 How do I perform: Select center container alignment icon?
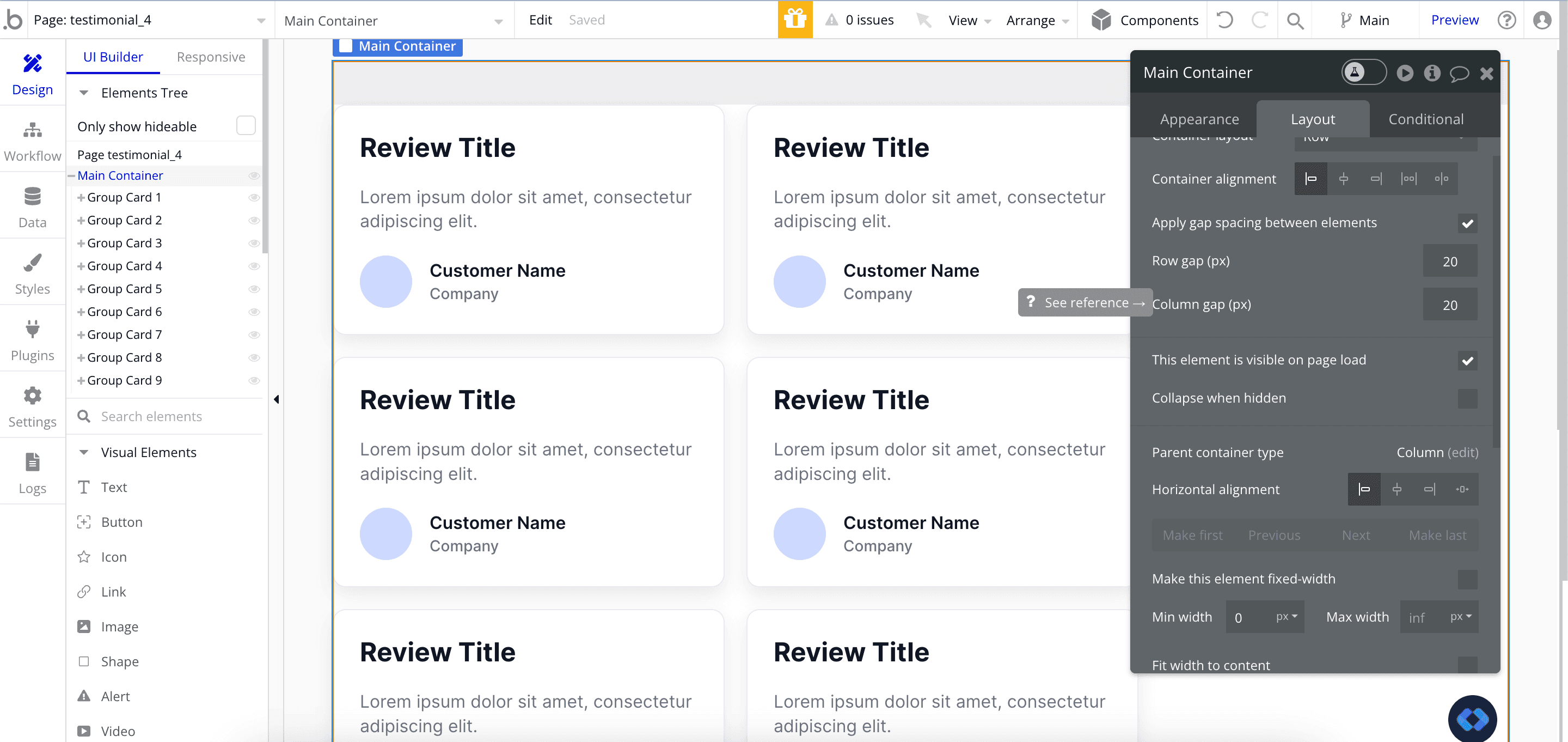(x=1343, y=179)
